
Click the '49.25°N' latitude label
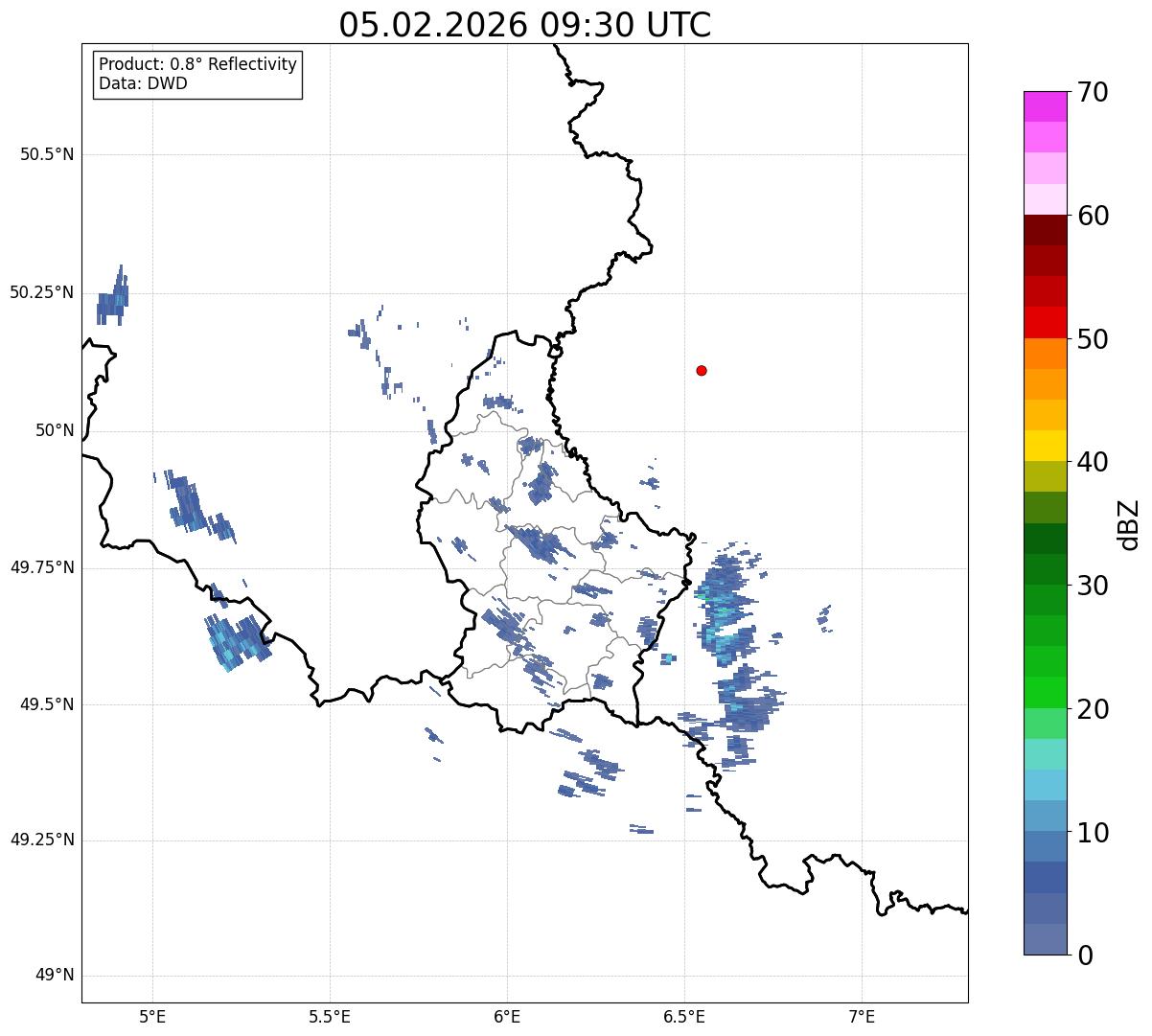point(42,840)
